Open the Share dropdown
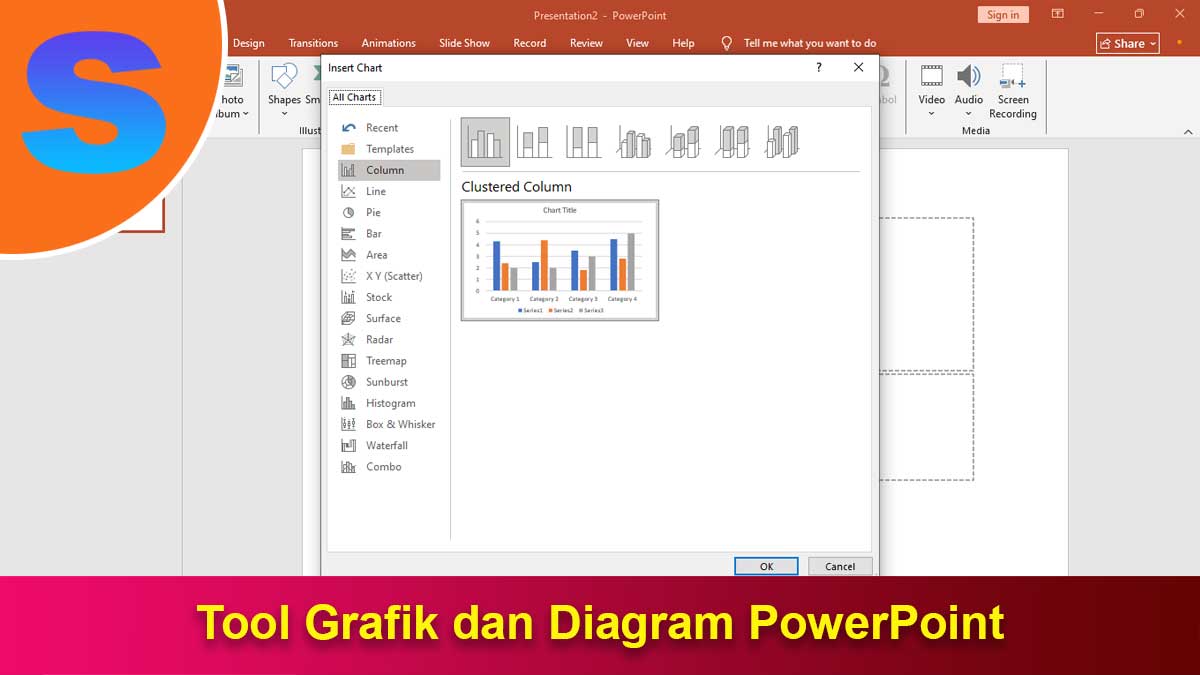This screenshot has width=1200, height=675. (1128, 43)
